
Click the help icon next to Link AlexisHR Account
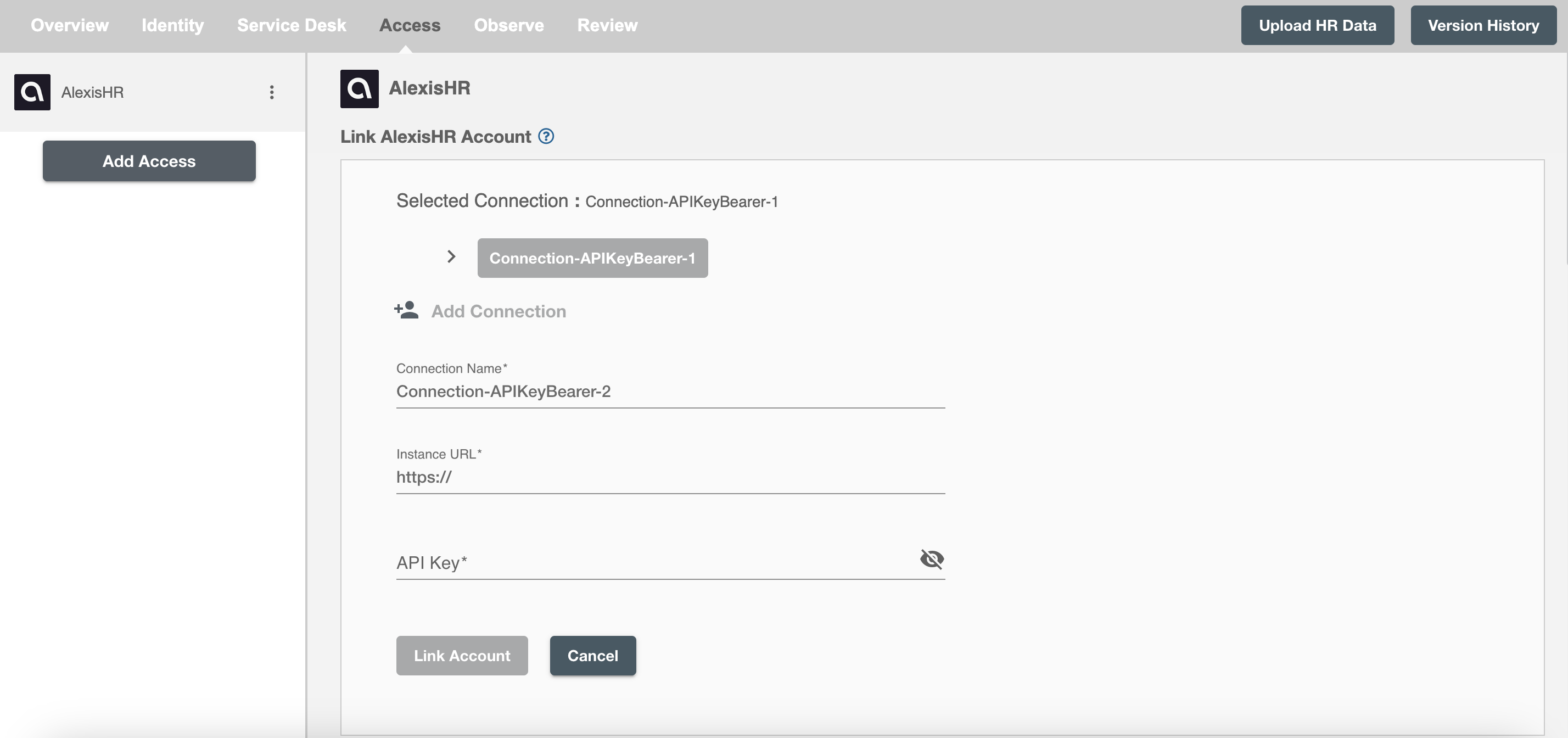pos(547,136)
